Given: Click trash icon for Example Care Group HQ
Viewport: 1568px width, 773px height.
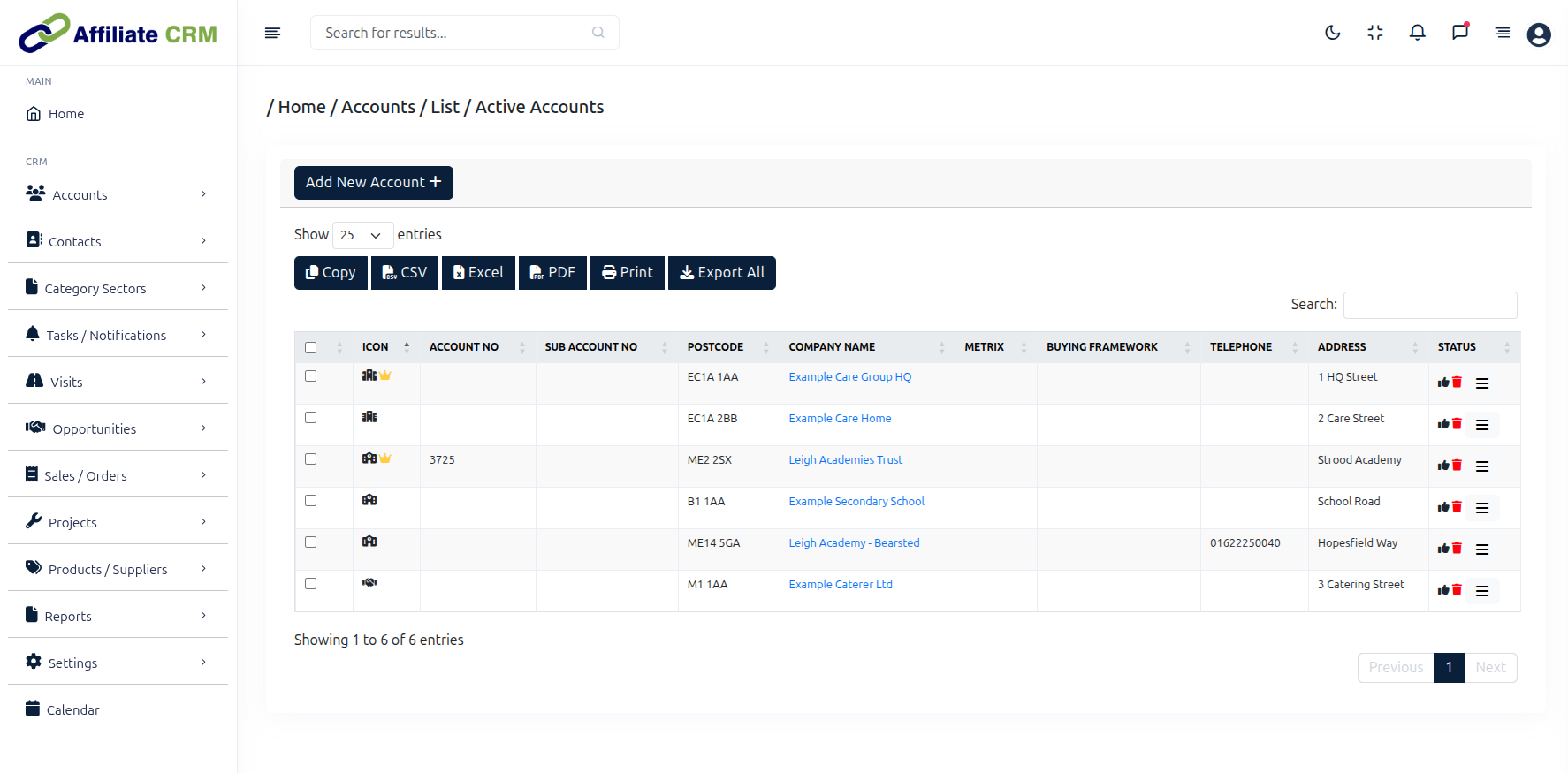Looking at the screenshot, I should click(x=1457, y=383).
